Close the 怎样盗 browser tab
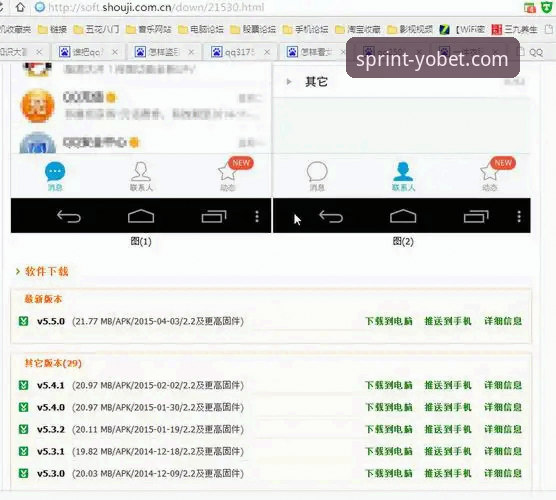The width and height of the screenshot is (556, 500). 191,52
